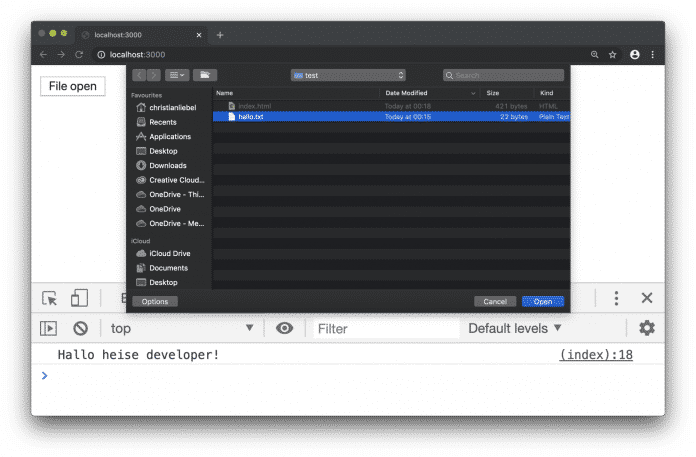Open the zoom magnifier icon in address bar
Viewport: 696px width, 457px height.
pyautogui.click(x=594, y=55)
